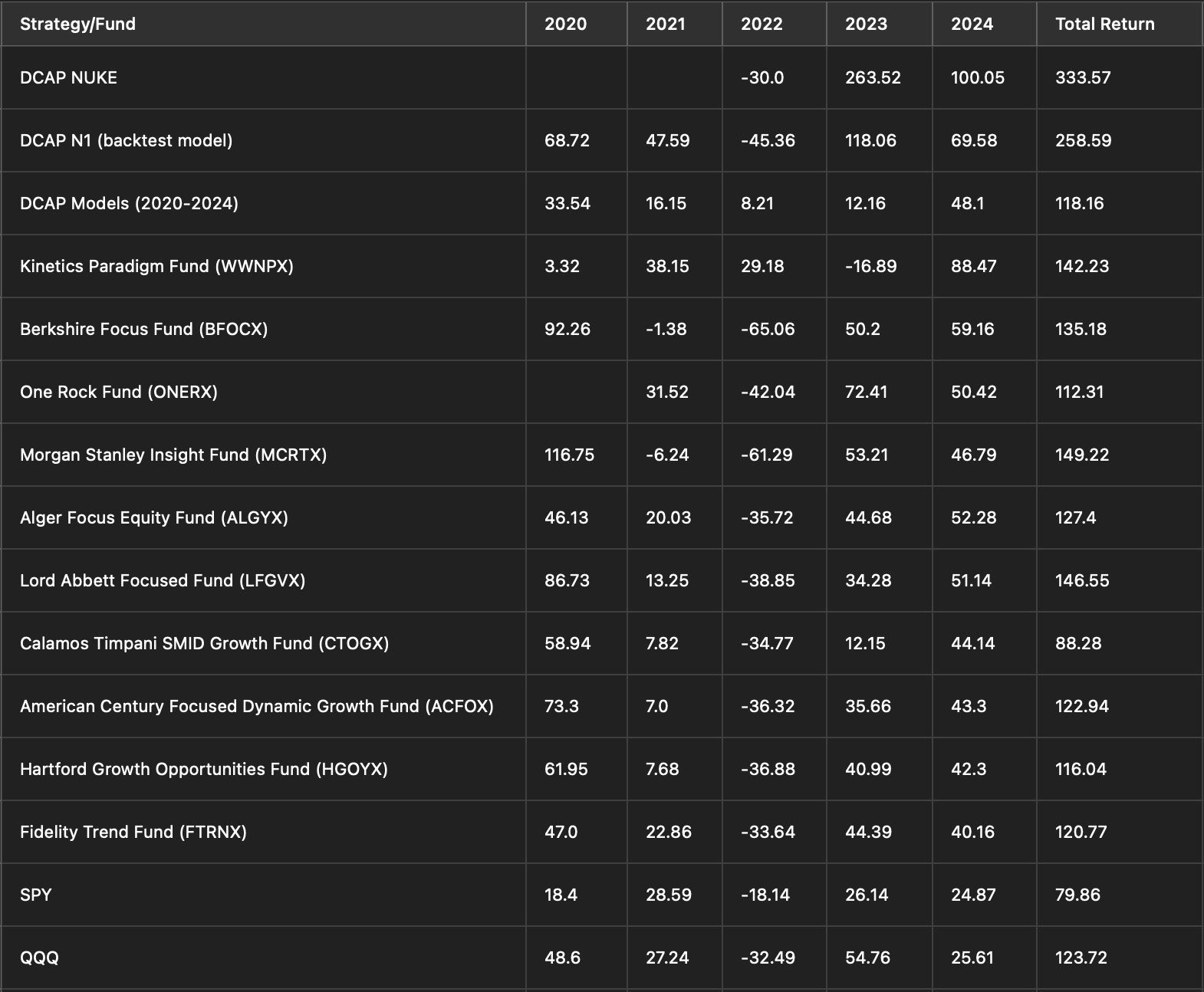Click Lord Abbett 2020 value 86.73
Viewport: 1204px width, 992px height.
(567, 580)
